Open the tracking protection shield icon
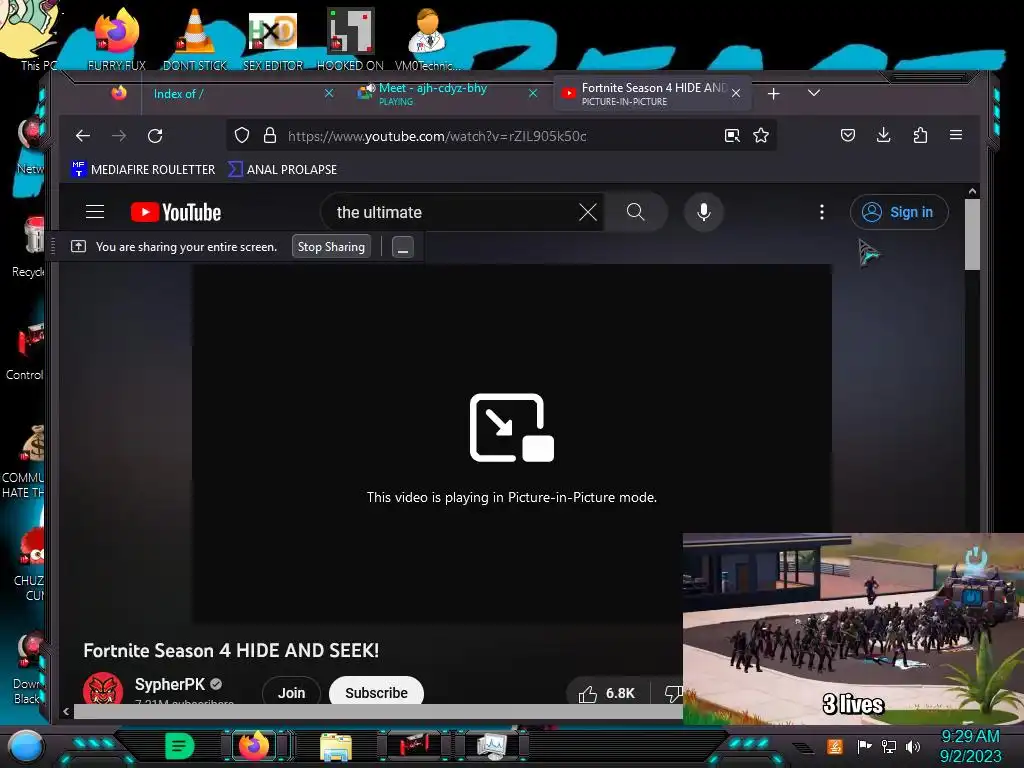This screenshot has height=768, width=1024. pyautogui.click(x=242, y=135)
